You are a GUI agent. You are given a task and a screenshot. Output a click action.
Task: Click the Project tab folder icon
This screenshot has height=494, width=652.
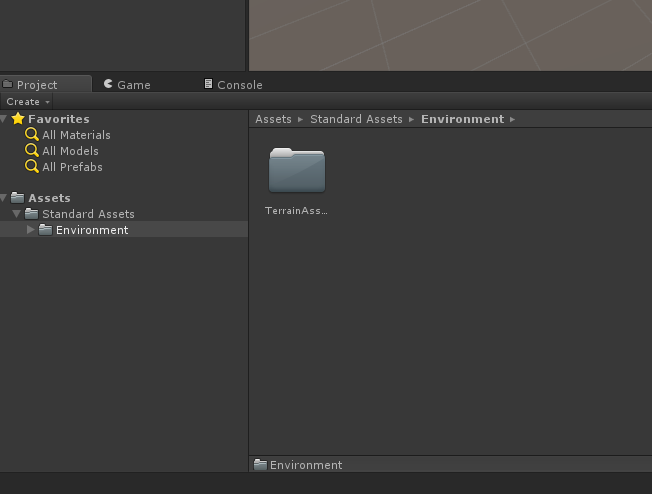(7, 84)
